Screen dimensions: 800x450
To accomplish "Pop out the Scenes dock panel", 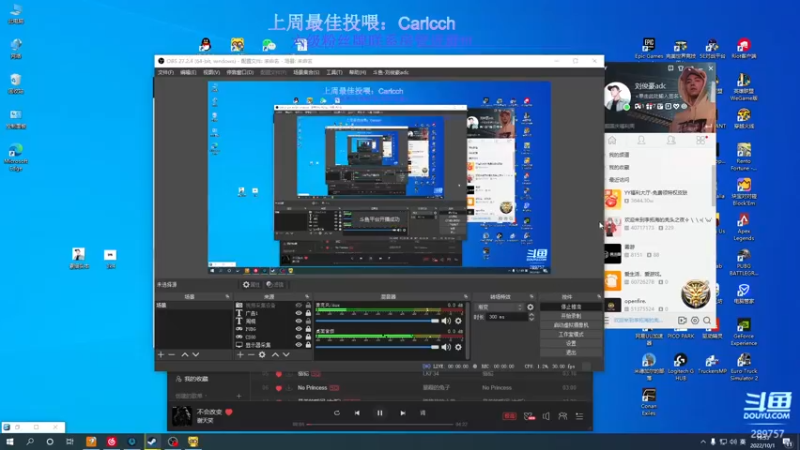I will [227, 296].
